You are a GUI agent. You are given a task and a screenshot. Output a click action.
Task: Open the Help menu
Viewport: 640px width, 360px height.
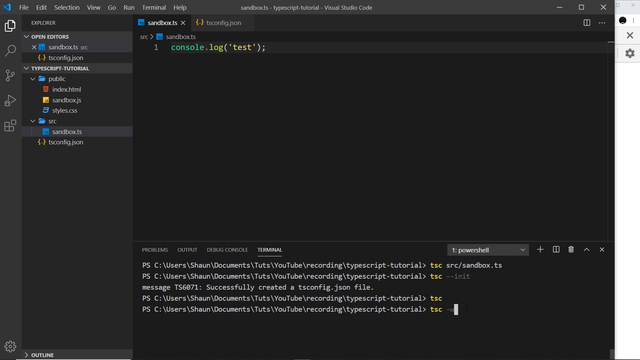pyautogui.click(x=180, y=7)
